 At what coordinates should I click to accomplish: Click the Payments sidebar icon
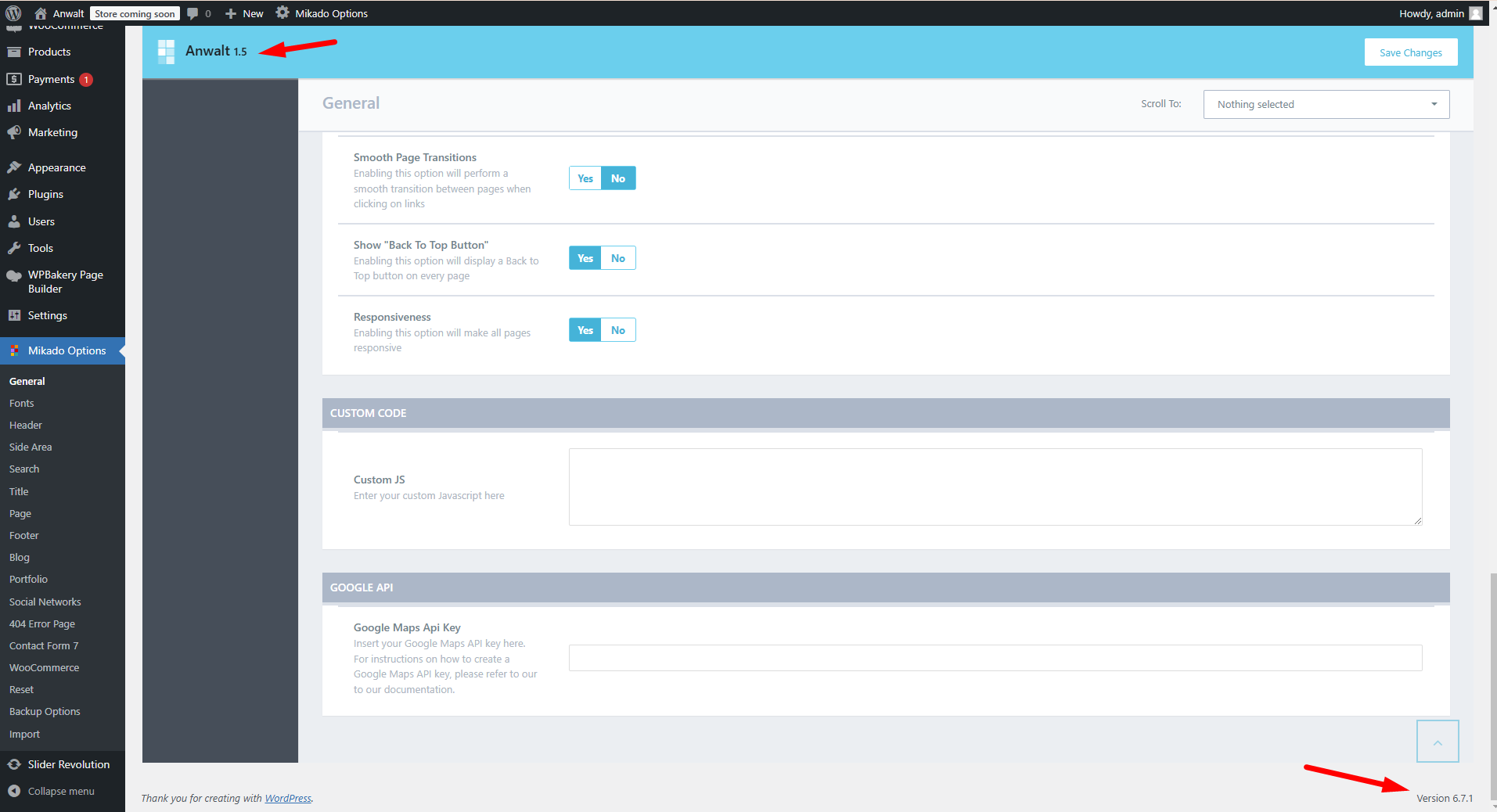14,79
